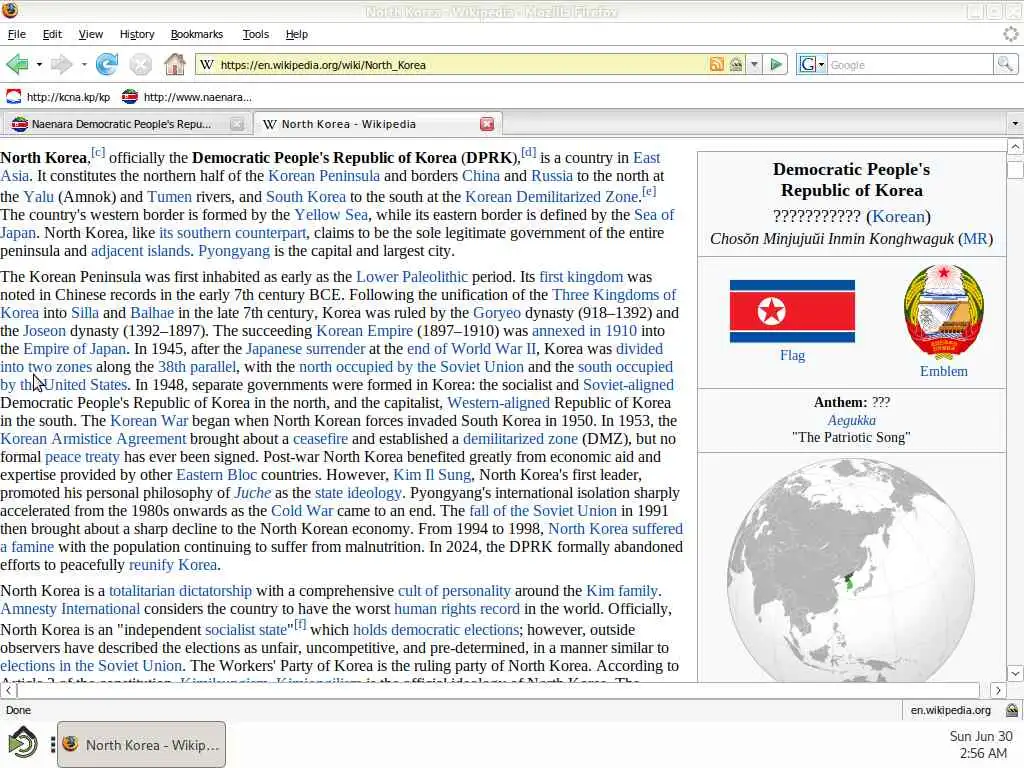1024x768 pixels.
Task: Subscribe via RSS feed icon in address bar
Action: click(x=716, y=65)
